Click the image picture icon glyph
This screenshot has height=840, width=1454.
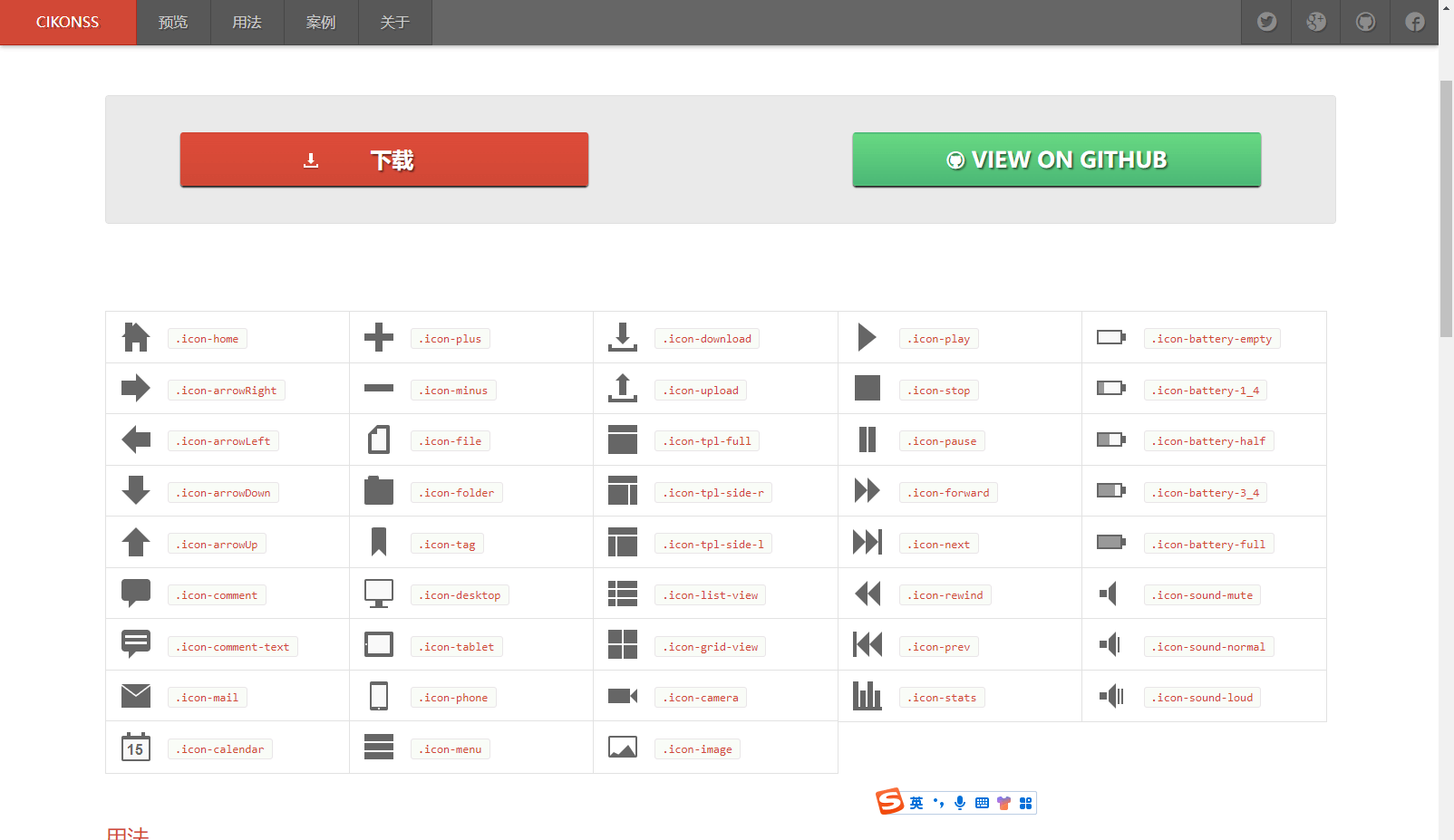[x=623, y=748]
